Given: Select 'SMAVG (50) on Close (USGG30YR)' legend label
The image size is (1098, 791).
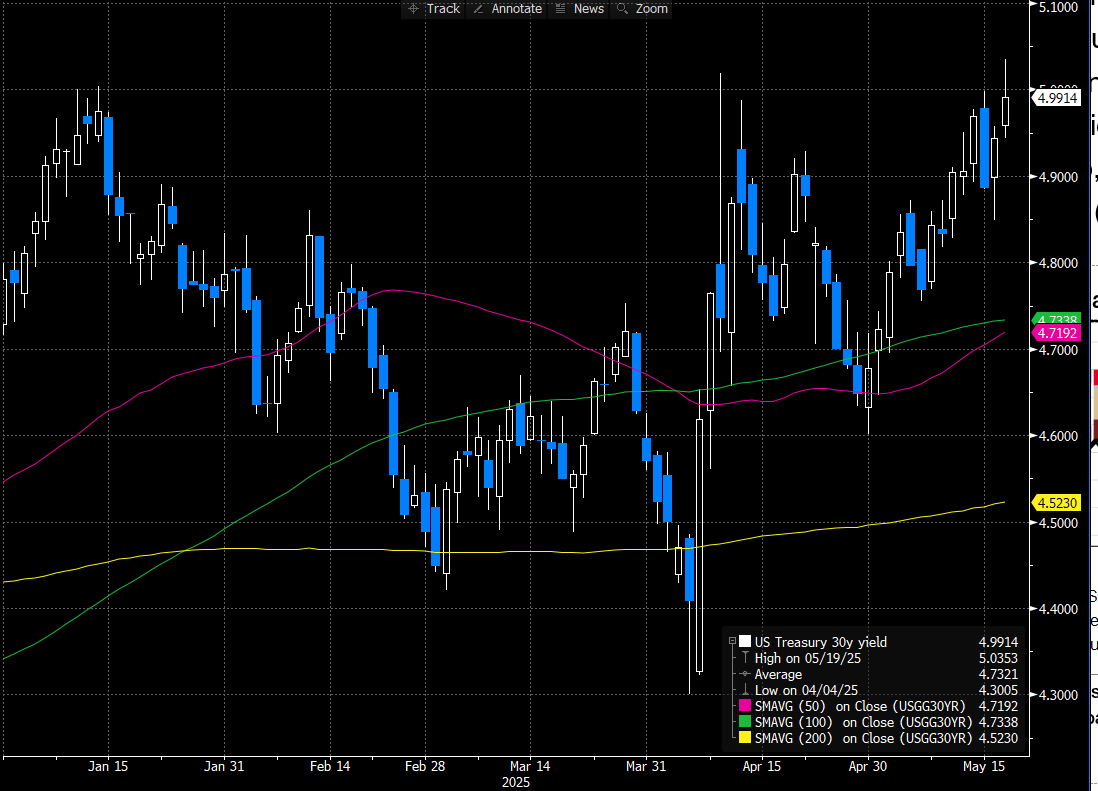Looking at the screenshot, I should [860, 706].
